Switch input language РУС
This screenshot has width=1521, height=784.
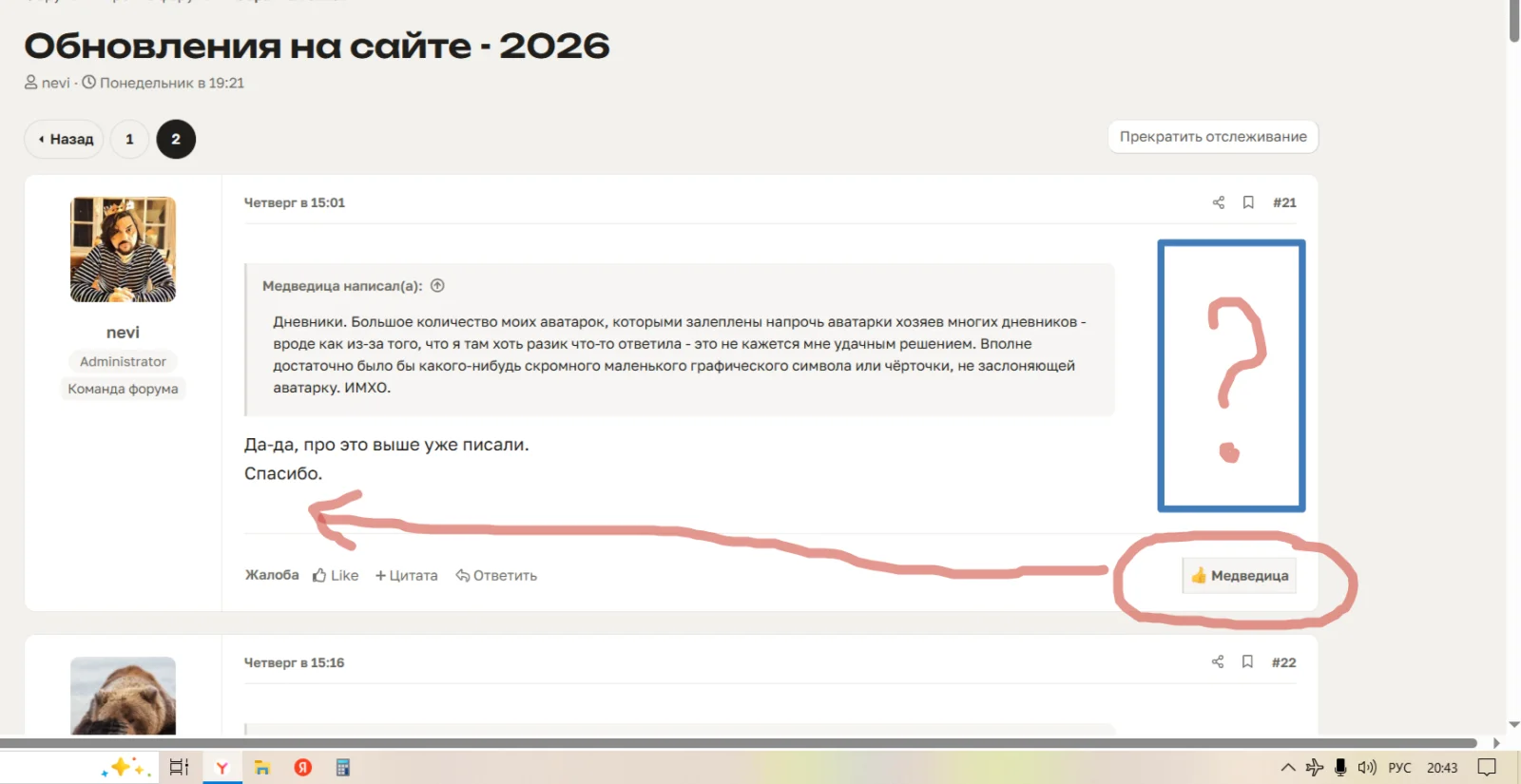coord(1399,768)
